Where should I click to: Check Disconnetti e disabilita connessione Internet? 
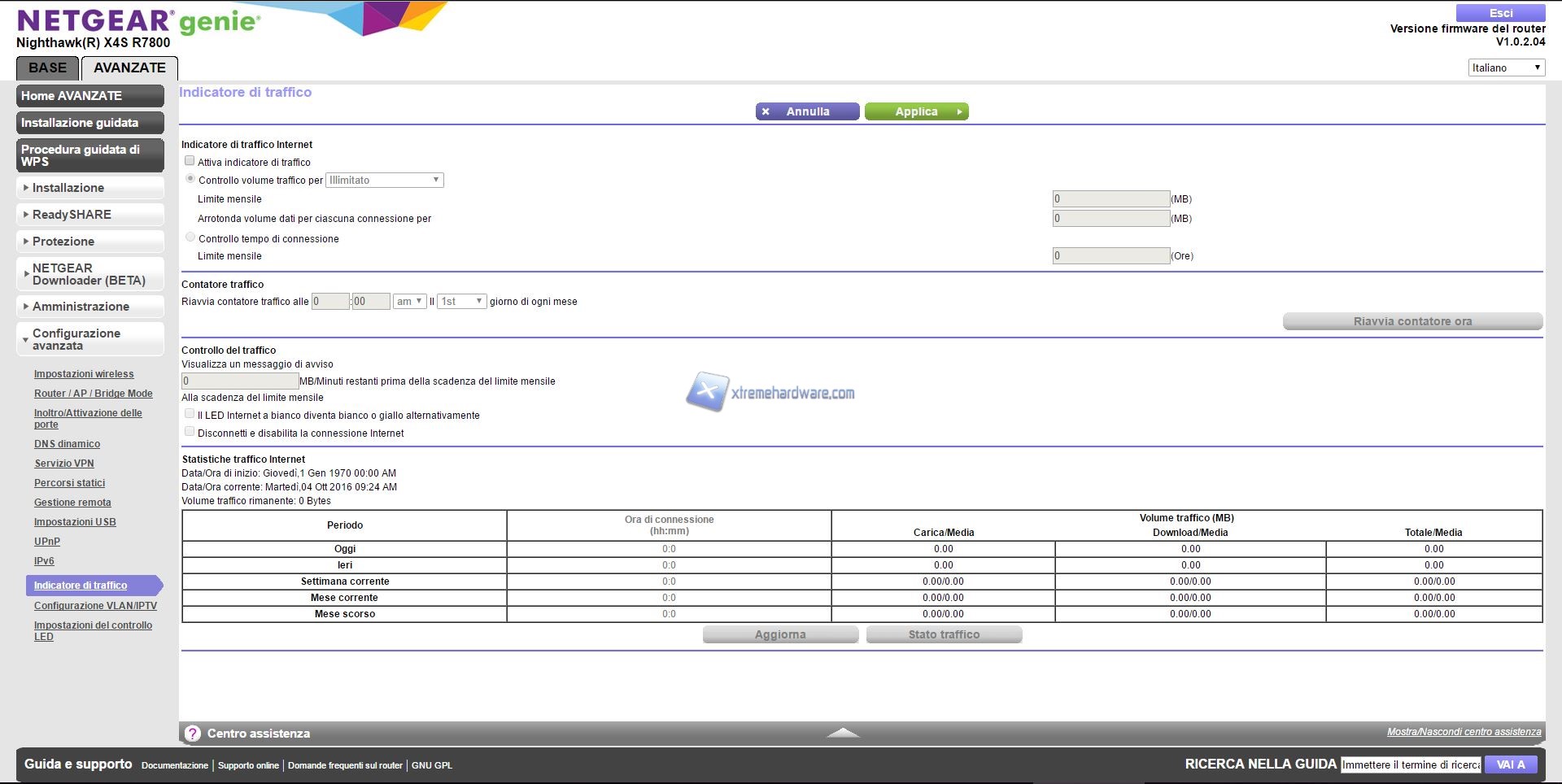[x=190, y=432]
